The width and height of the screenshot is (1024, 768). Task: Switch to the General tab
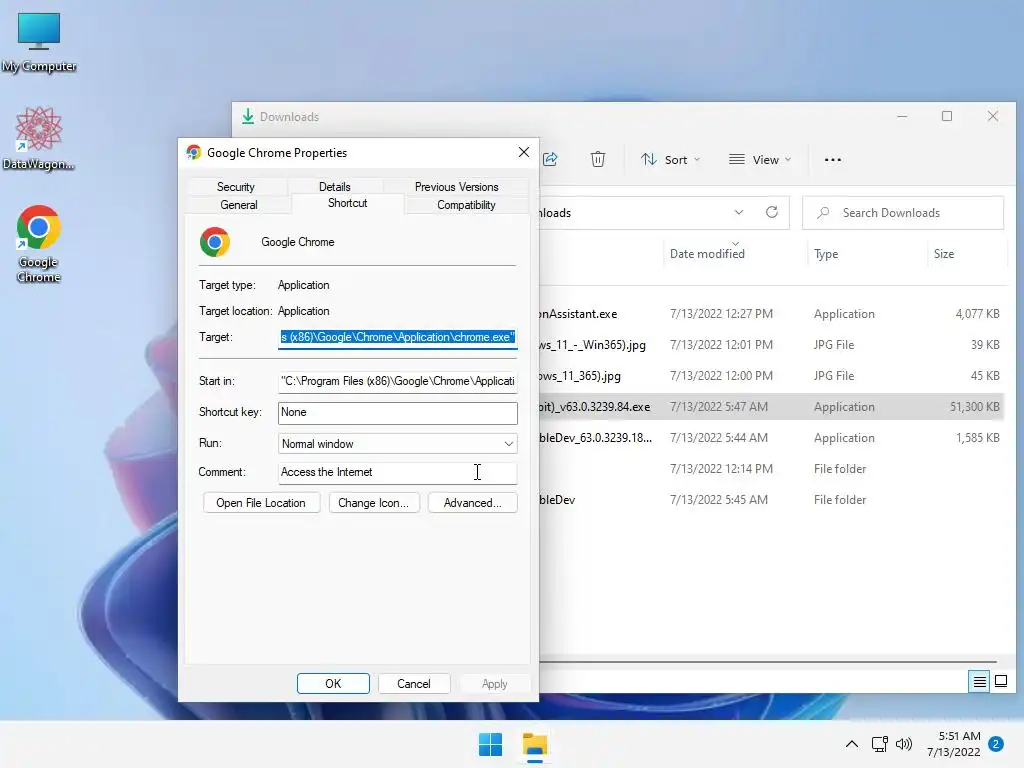(x=238, y=204)
